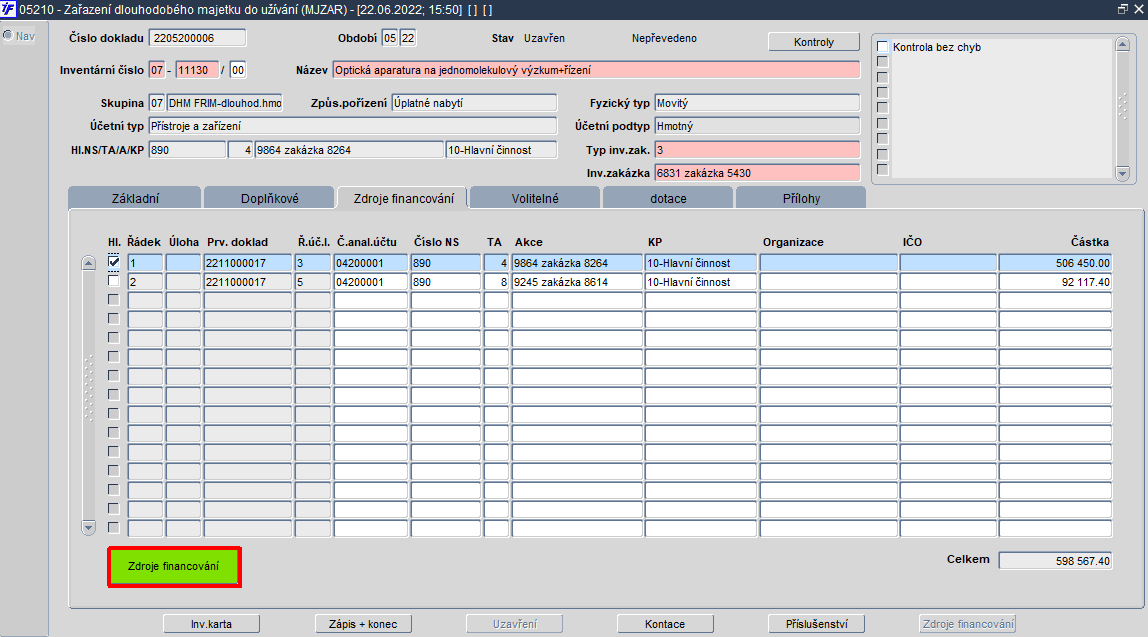This screenshot has width=1148, height=637.
Task: Select the Nav radio option
Action: coord(8,35)
